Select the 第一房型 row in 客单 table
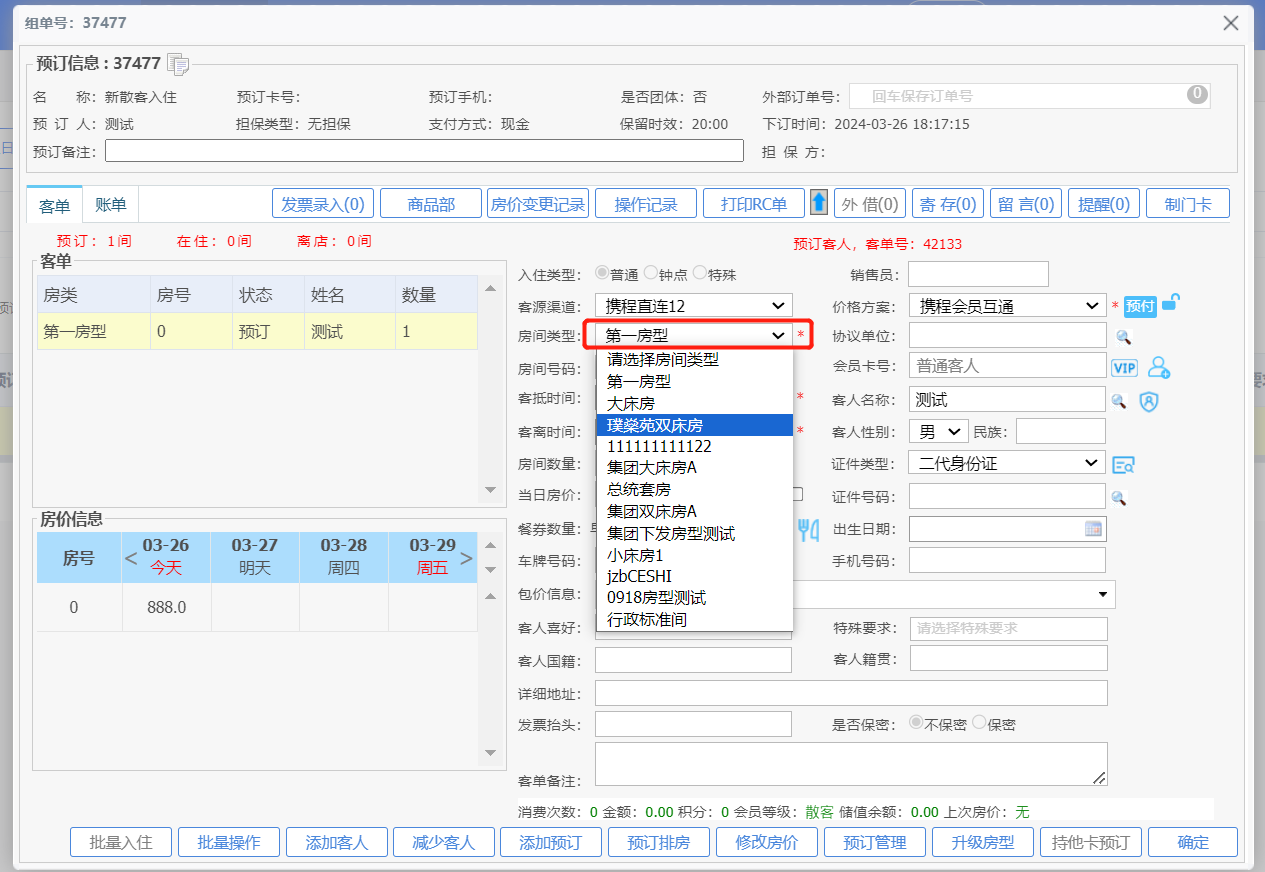This screenshot has height=872, width=1265. coord(258,331)
